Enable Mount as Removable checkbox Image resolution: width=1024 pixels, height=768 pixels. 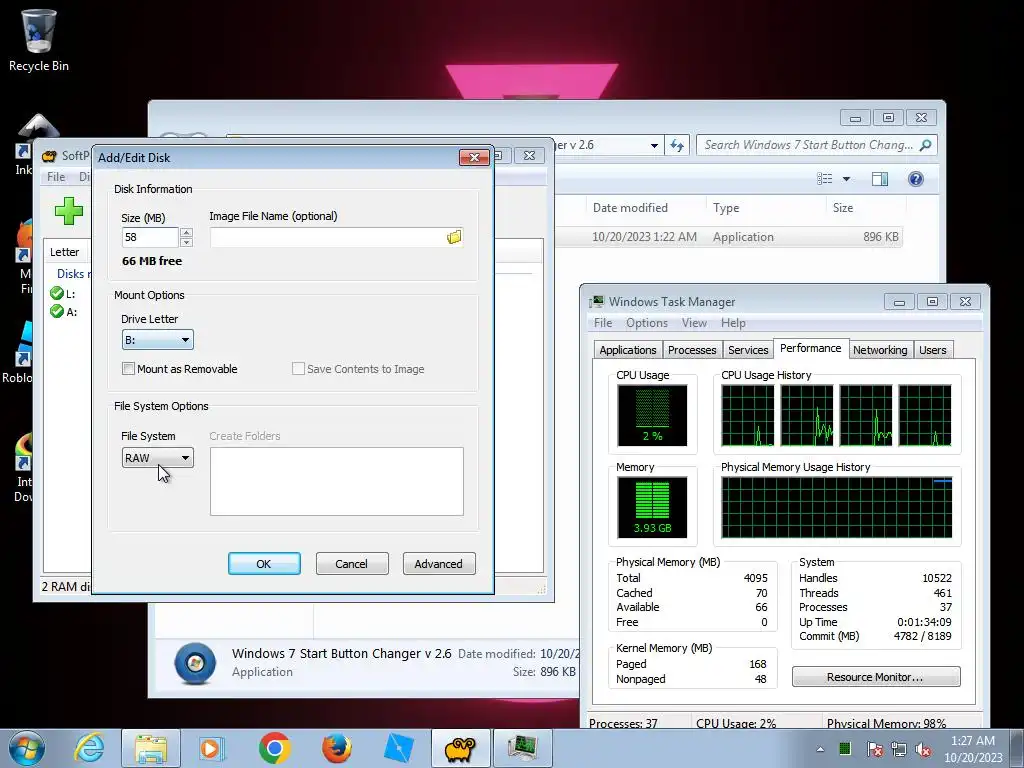click(129, 368)
